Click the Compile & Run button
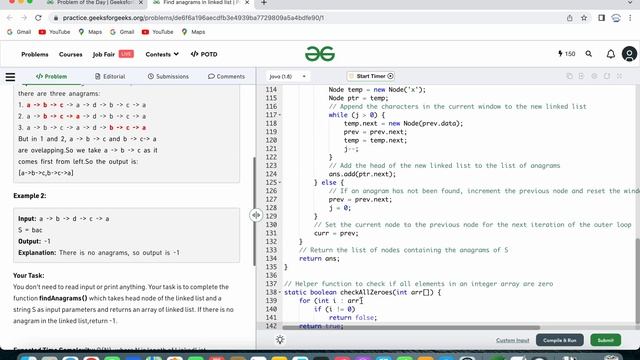This screenshot has height=360, width=640. pyautogui.click(x=560, y=340)
